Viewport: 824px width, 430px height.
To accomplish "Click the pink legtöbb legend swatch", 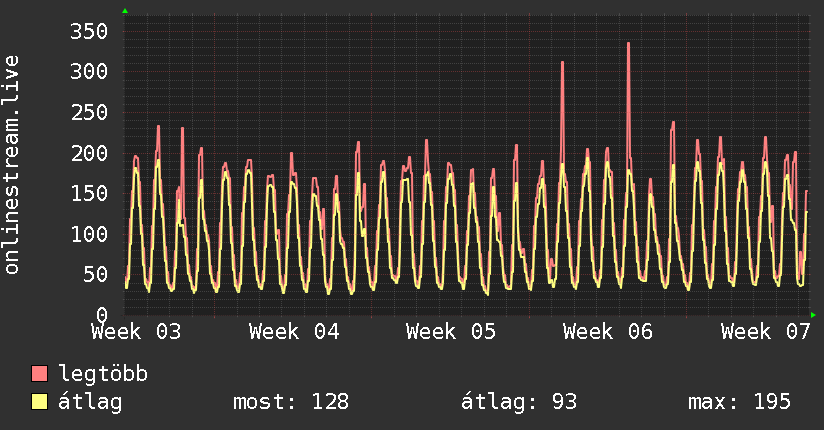I will click(x=39, y=373).
